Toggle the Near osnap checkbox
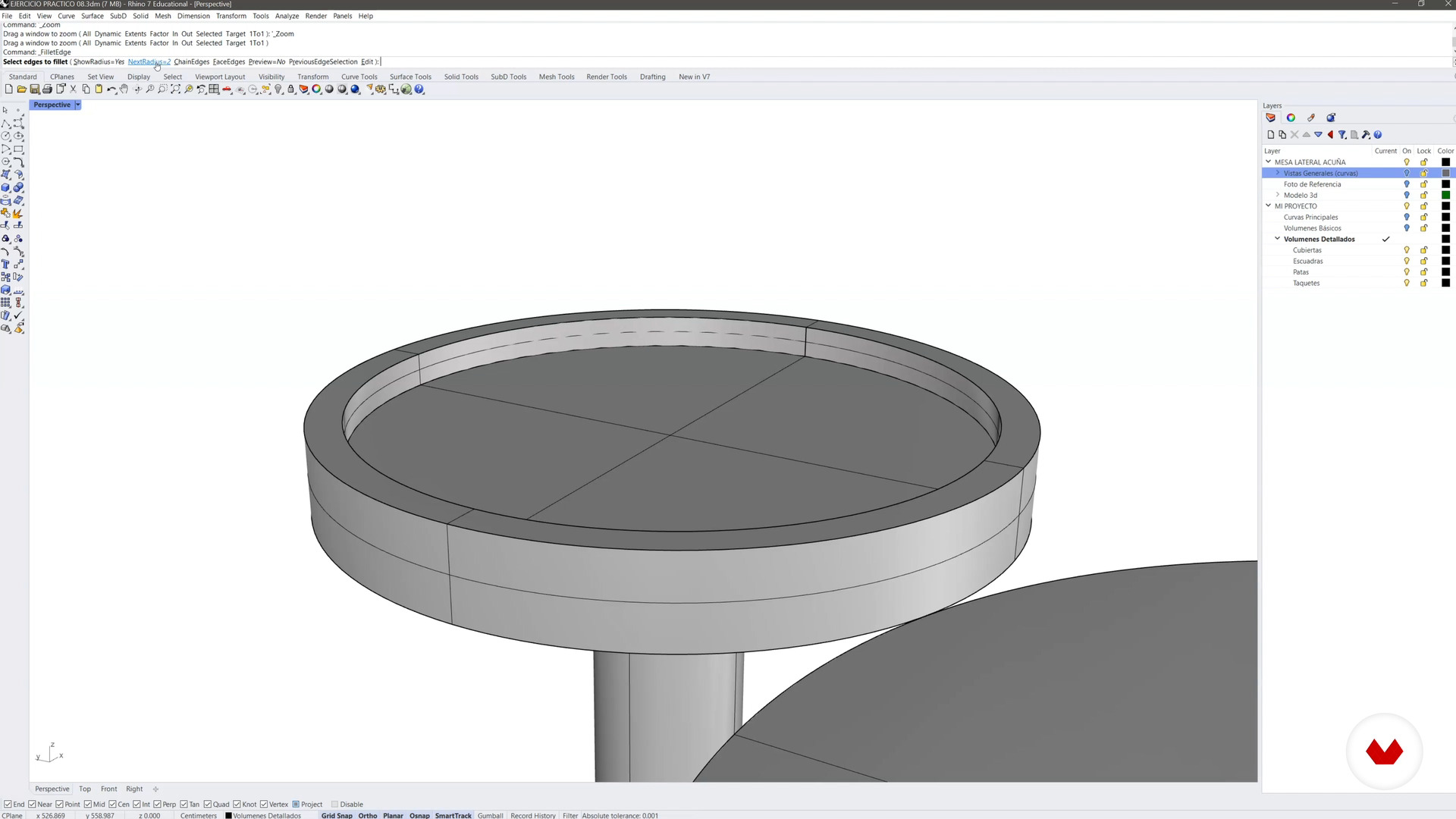Viewport: 1456px width, 819px height. click(x=33, y=805)
